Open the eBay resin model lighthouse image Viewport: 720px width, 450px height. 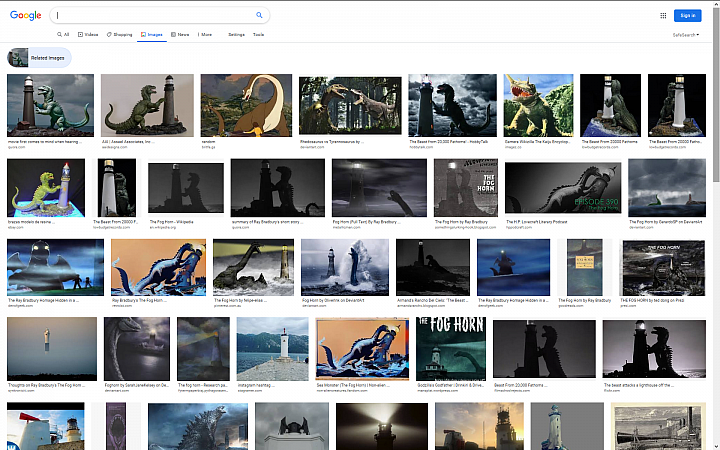[x=46, y=188]
